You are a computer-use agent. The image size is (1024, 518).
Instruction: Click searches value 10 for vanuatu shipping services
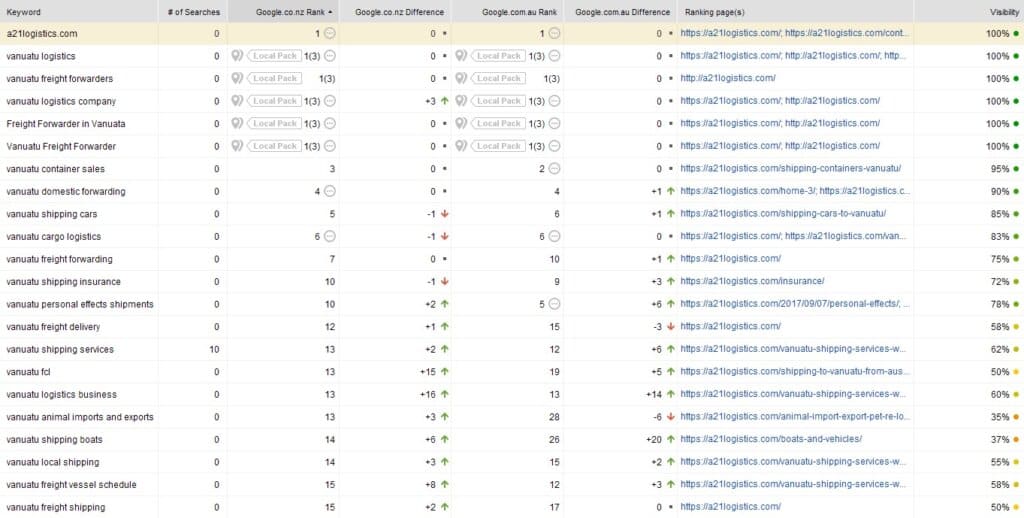click(x=214, y=349)
